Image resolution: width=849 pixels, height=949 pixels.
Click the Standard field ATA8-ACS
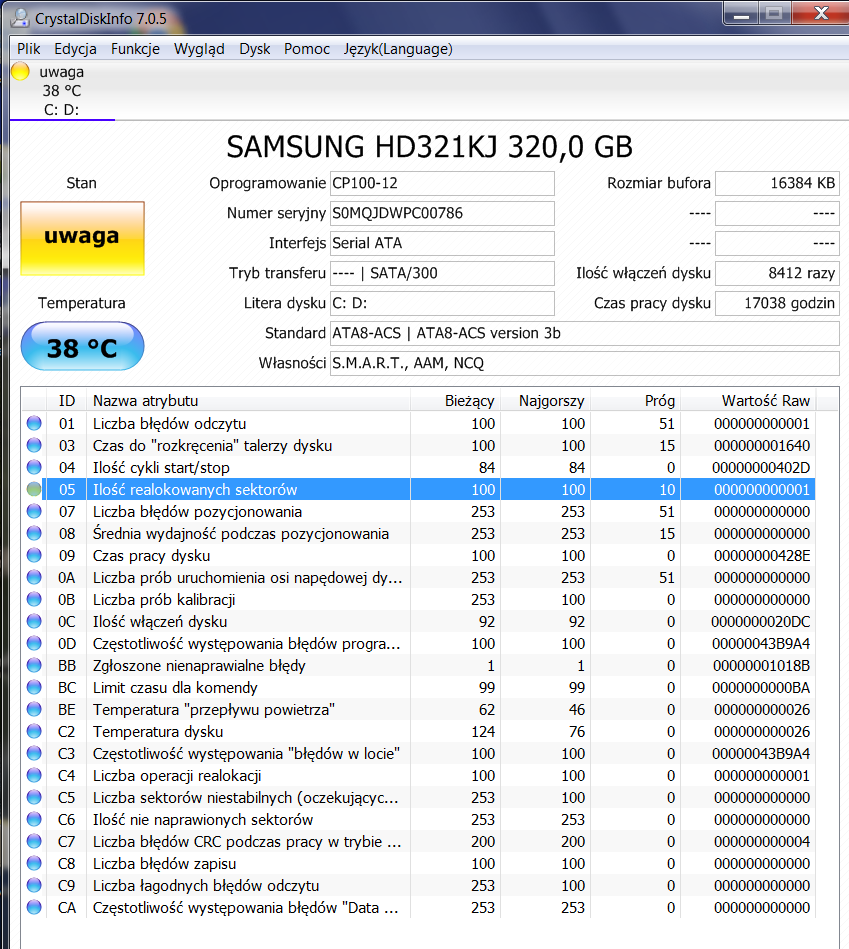(x=585, y=333)
